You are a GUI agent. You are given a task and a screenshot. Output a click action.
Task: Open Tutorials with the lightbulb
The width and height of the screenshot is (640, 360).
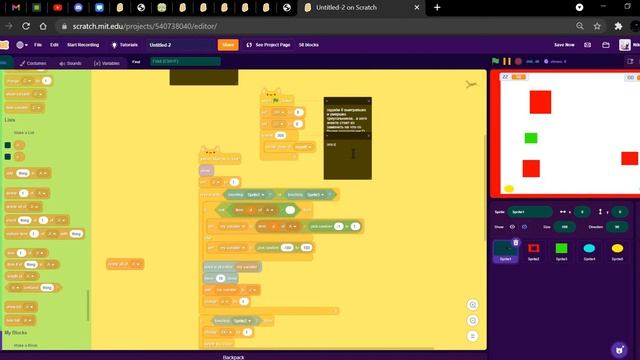[124, 45]
